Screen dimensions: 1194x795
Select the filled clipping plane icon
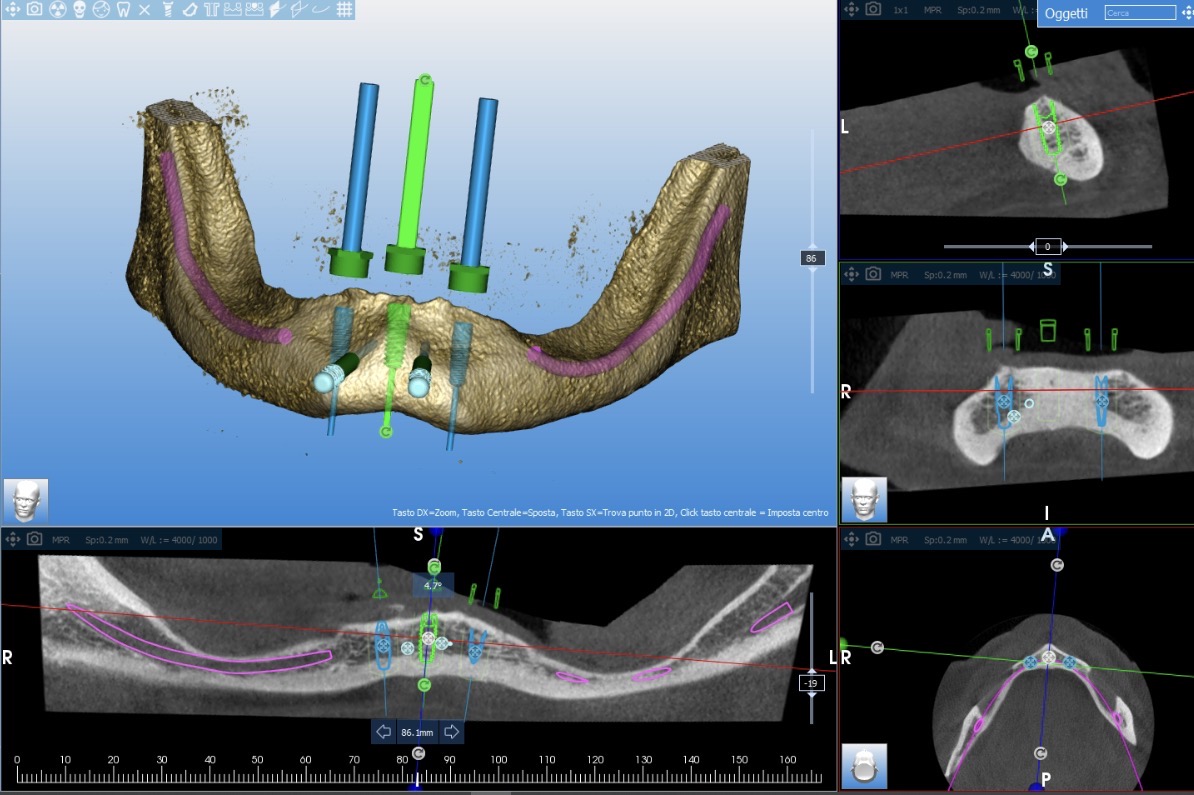[277, 9]
